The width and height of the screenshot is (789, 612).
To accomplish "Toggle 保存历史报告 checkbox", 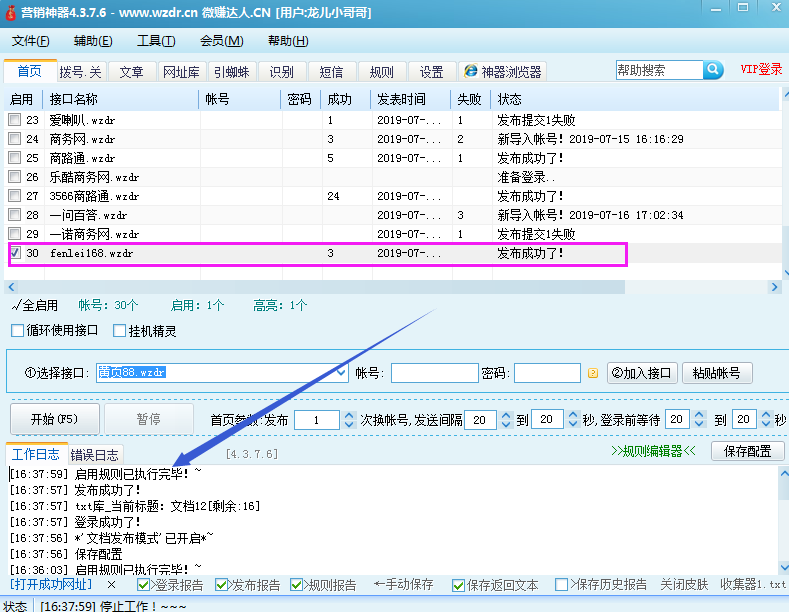I will point(561,585).
